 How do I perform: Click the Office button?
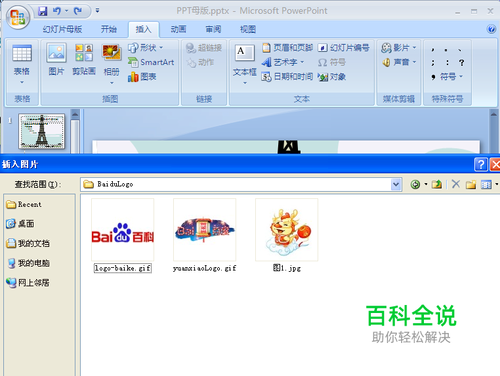pyautogui.click(x=18, y=17)
